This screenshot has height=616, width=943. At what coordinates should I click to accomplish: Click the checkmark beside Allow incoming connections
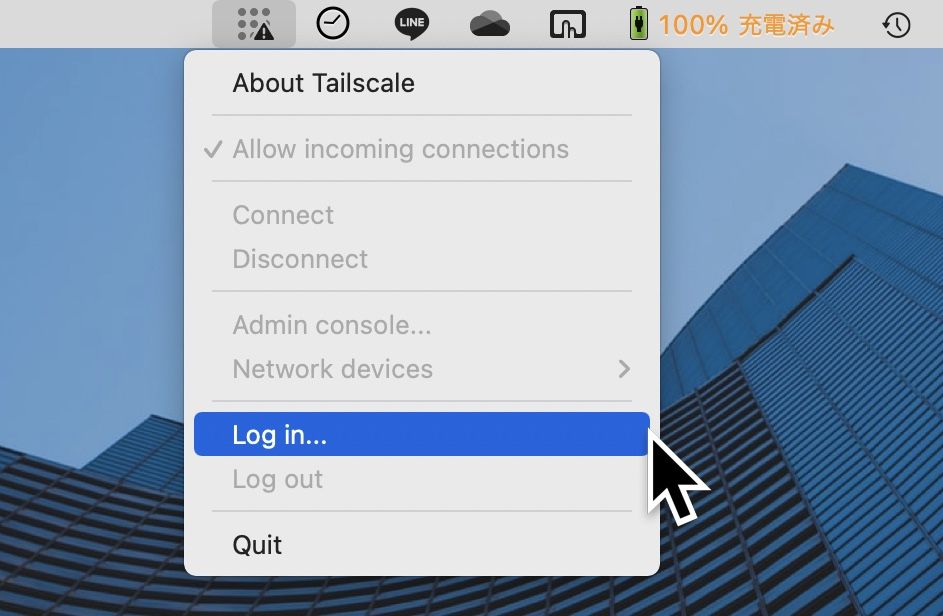213,149
